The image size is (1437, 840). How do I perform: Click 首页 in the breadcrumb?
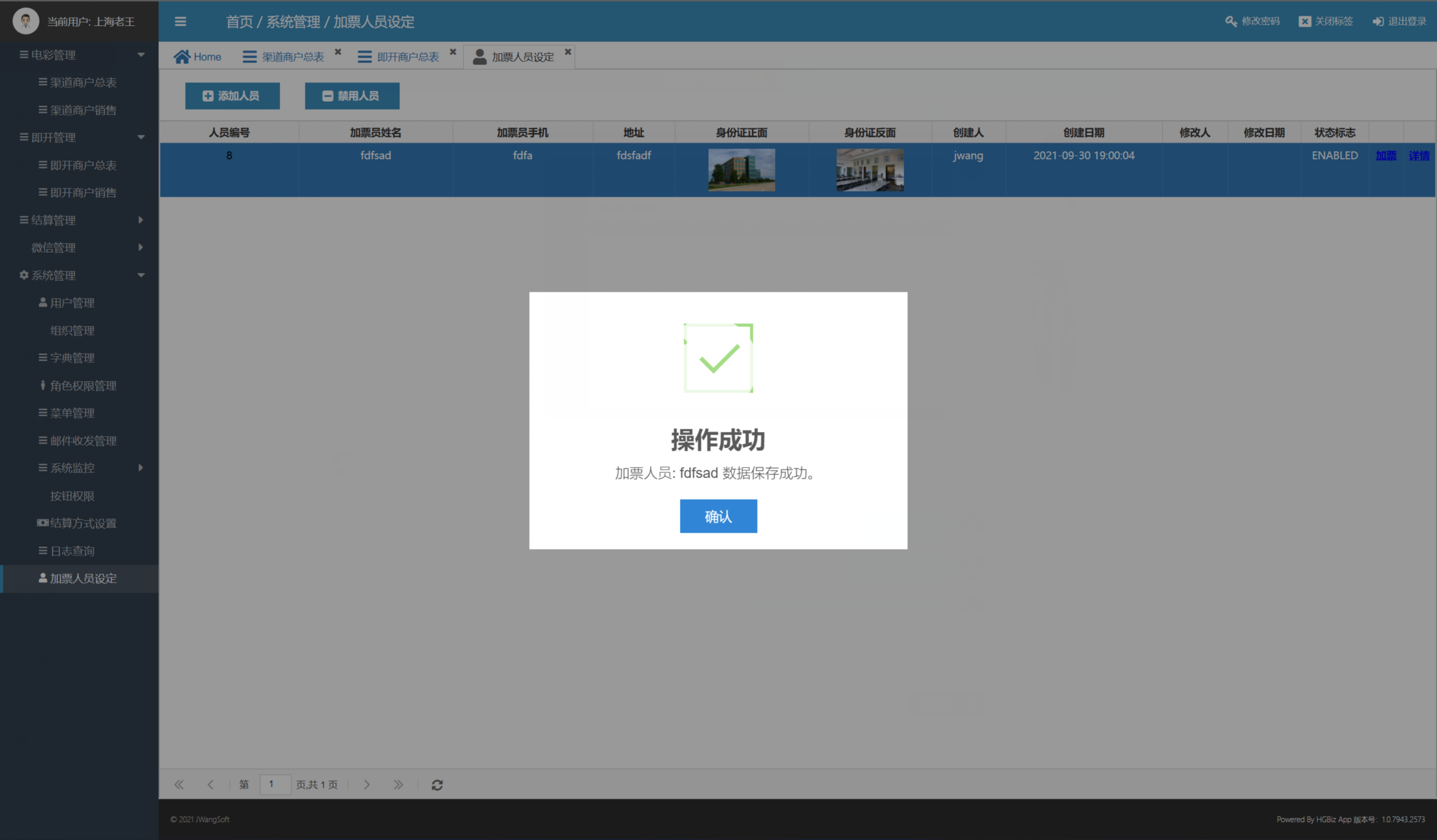[x=239, y=22]
